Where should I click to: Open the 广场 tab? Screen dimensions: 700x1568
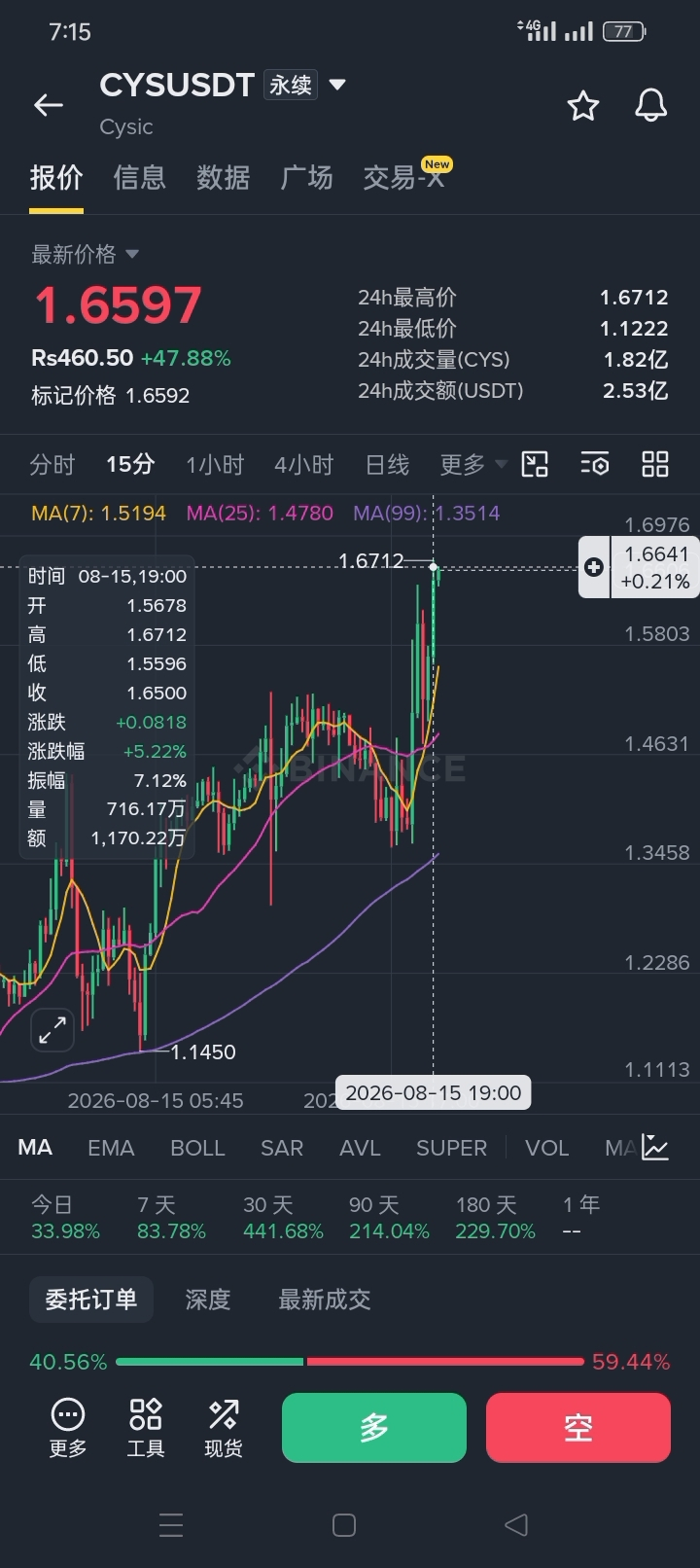click(x=307, y=178)
